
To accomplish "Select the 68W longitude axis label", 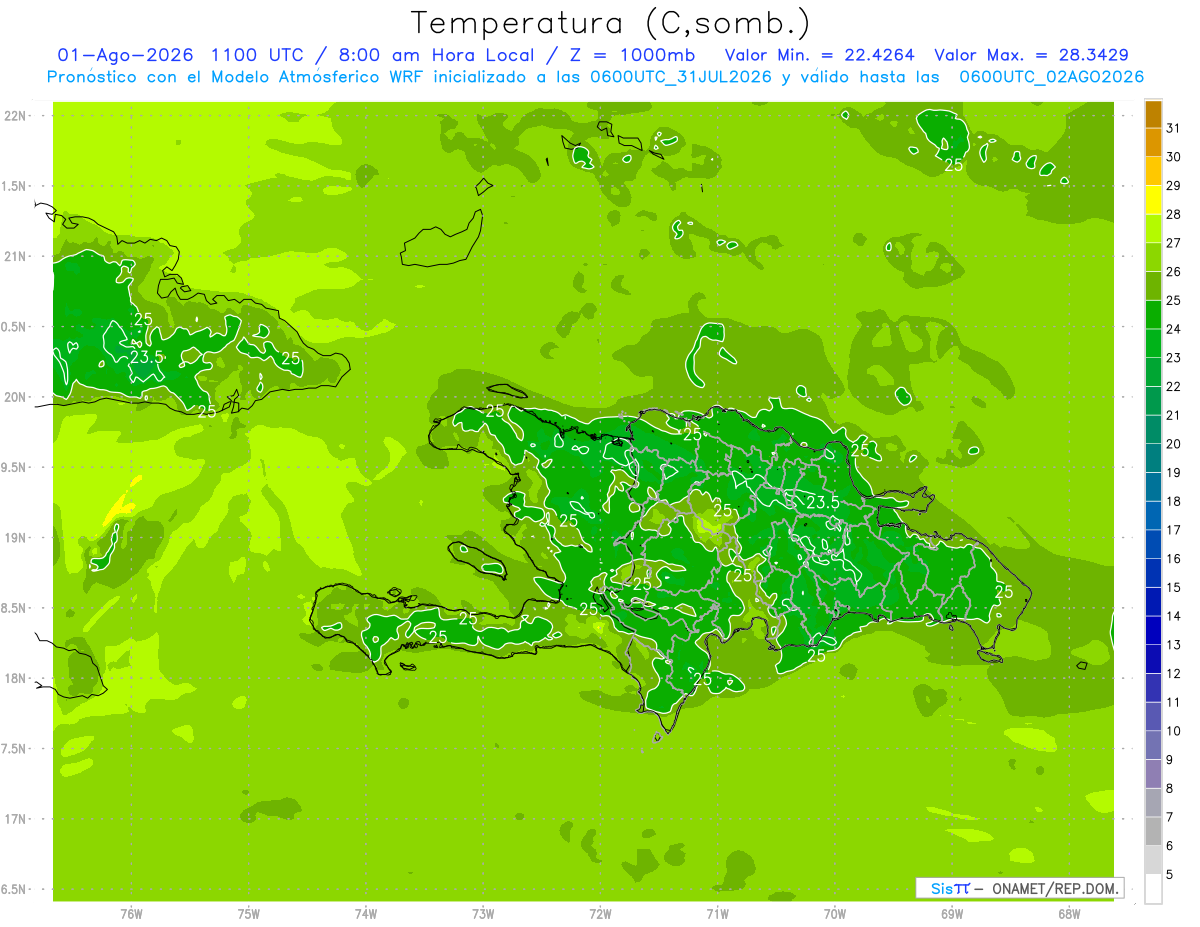I will [1069, 913].
